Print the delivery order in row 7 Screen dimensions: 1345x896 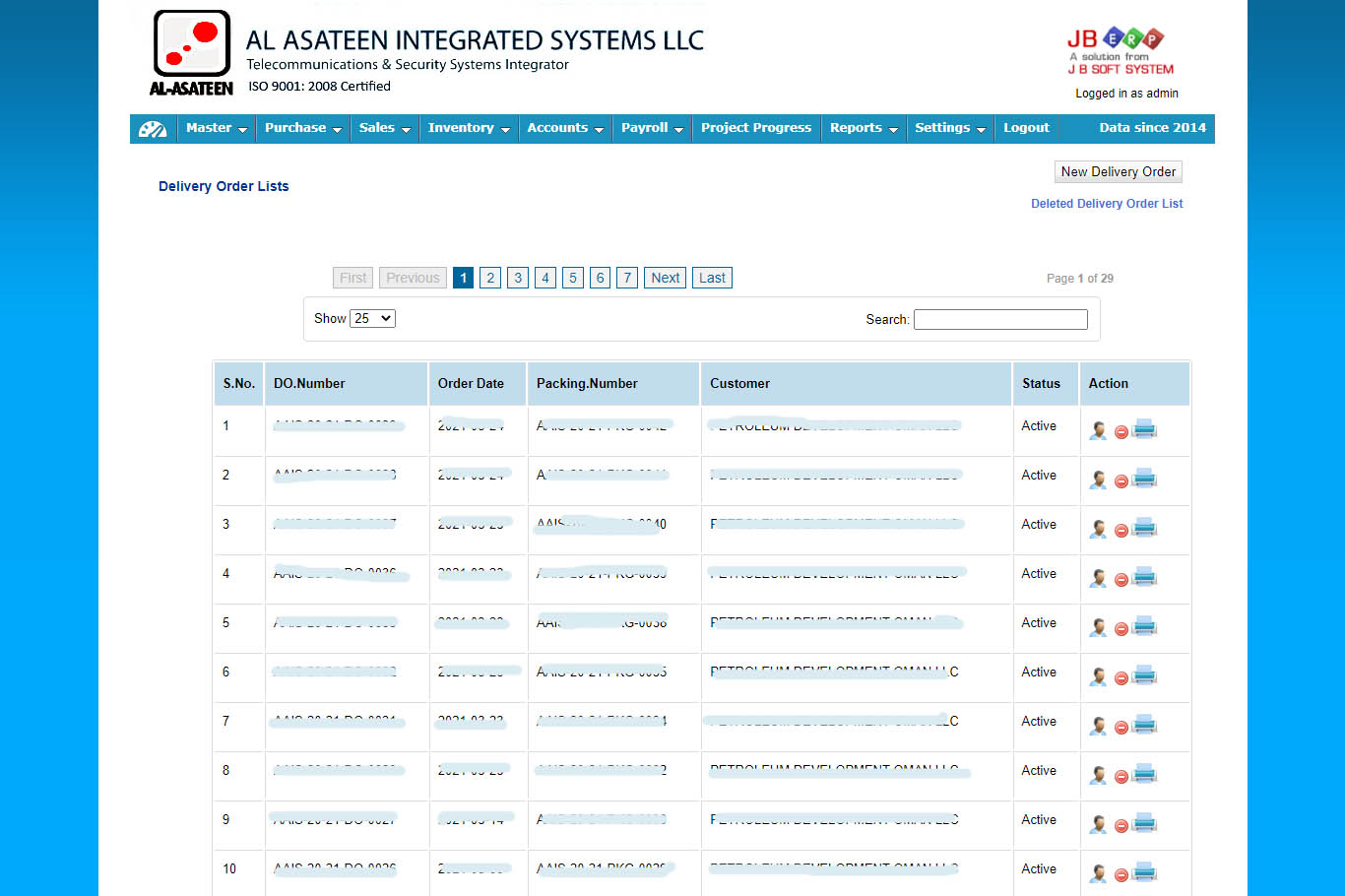coord(1144,724)
